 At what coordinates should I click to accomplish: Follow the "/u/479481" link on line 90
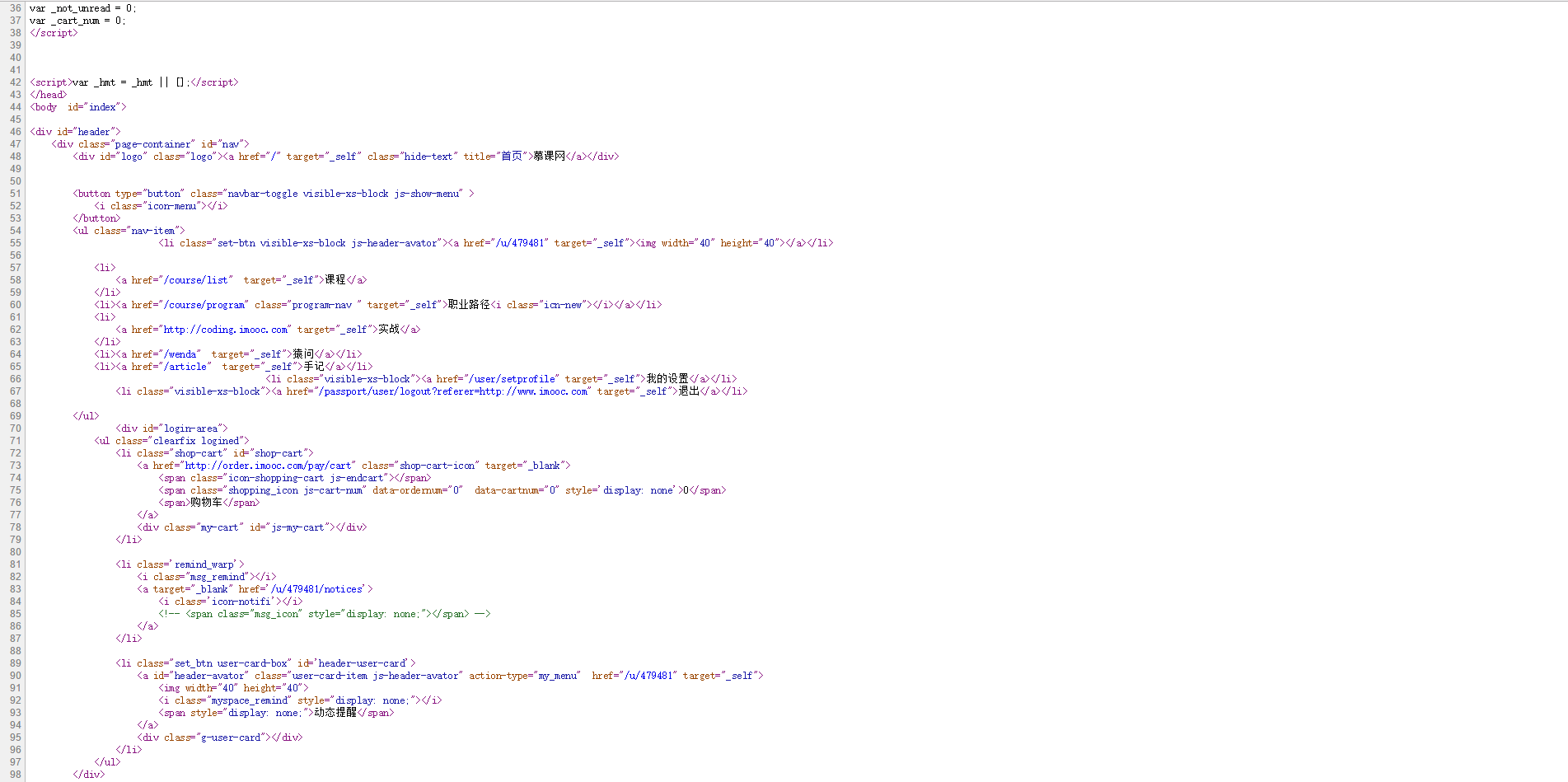[648, 676]
